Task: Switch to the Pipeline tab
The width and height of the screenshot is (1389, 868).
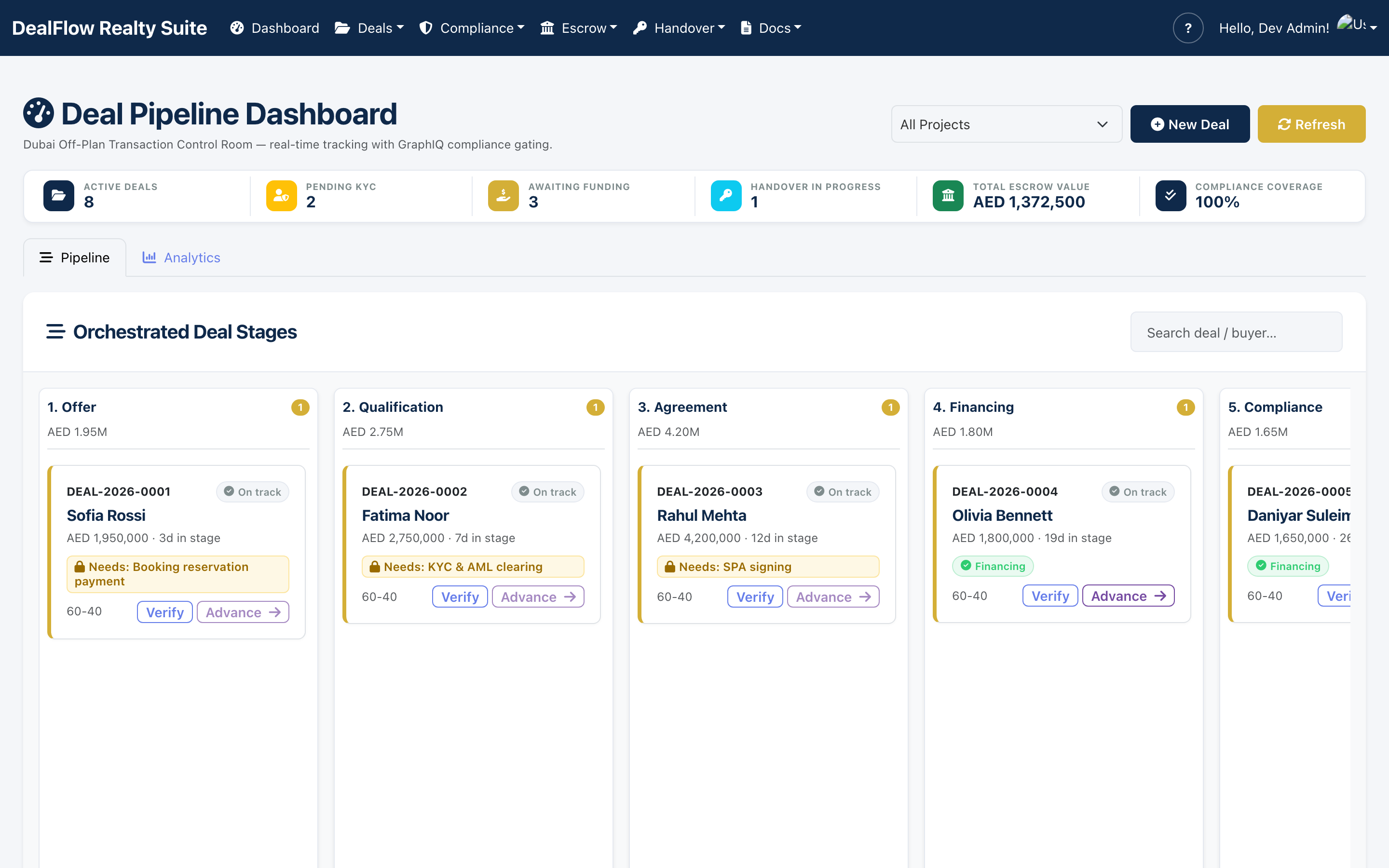Action: pyautogui.click(x=75, y=258)
